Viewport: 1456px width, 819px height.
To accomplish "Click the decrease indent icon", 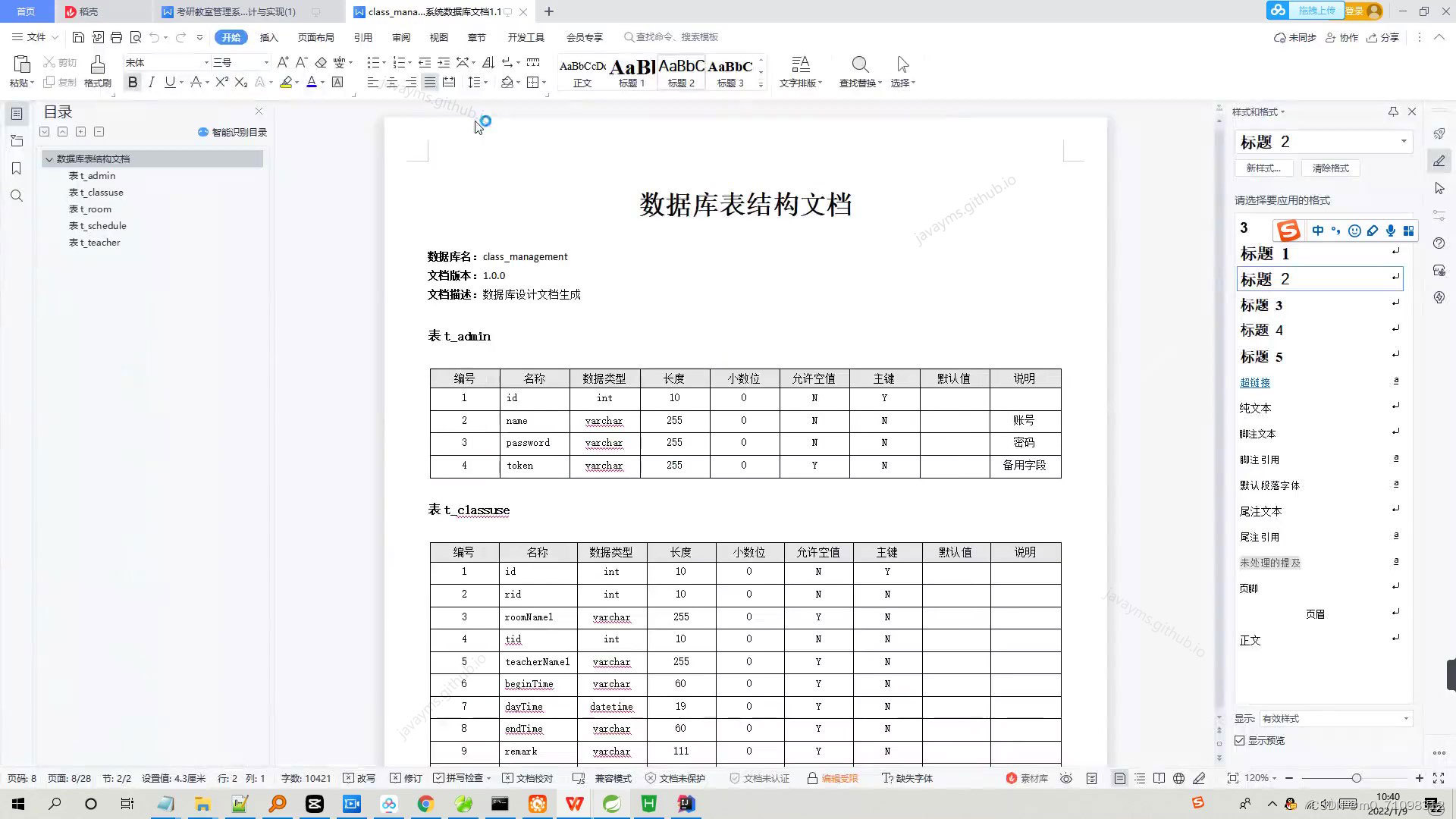I will coord(425,62).
